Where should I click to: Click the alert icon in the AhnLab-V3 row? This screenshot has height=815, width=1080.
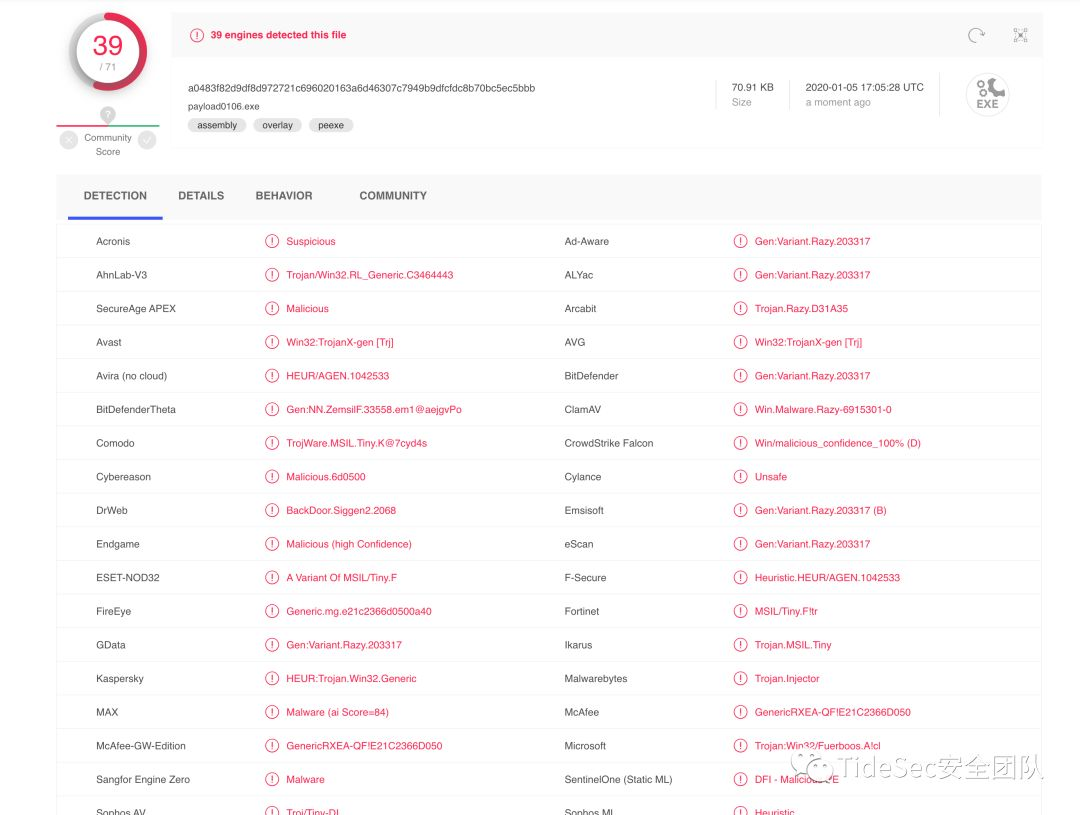point(272,275)
